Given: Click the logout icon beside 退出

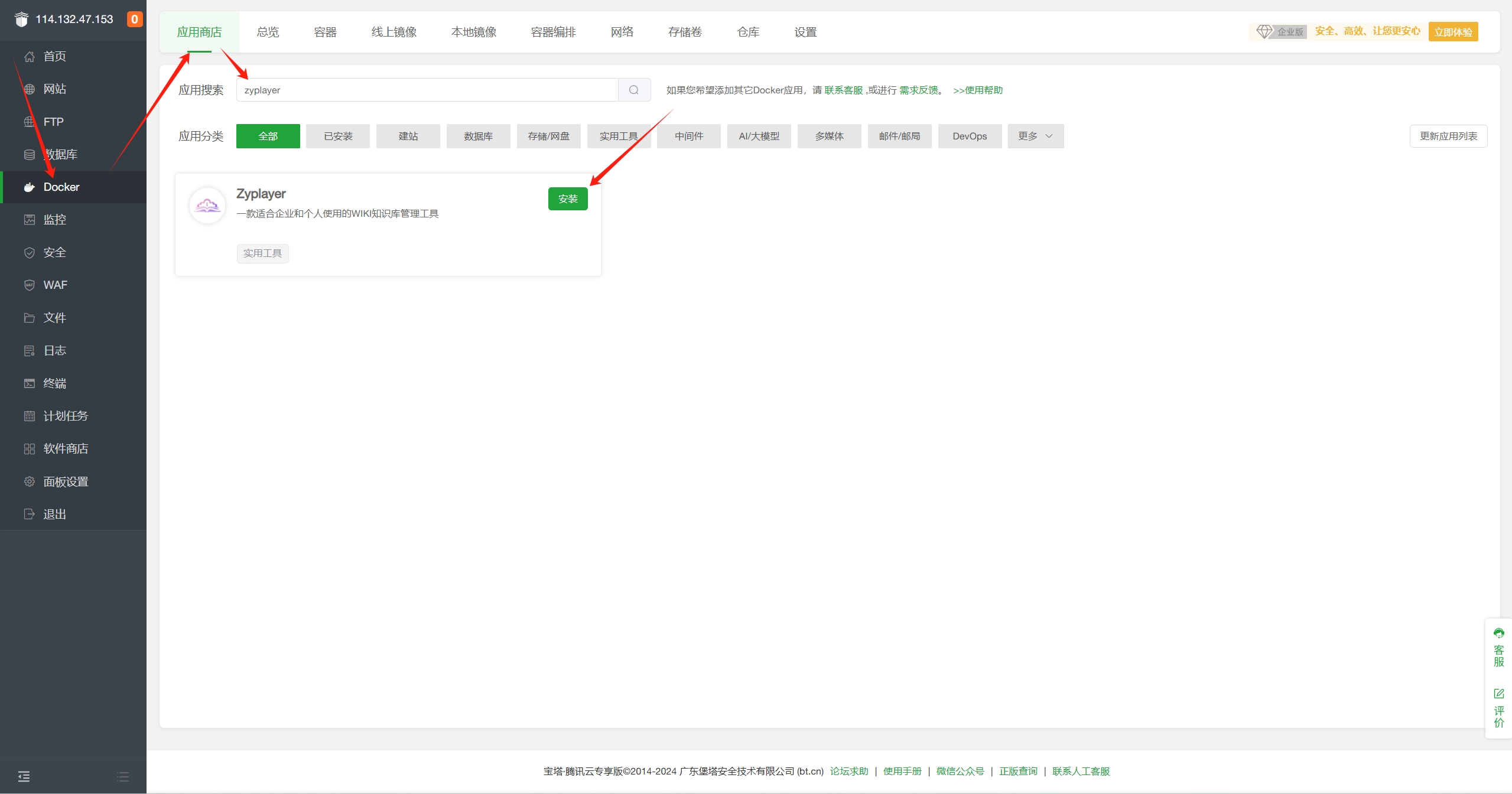Looking at the screenshot, I should [x=29, y=514].
